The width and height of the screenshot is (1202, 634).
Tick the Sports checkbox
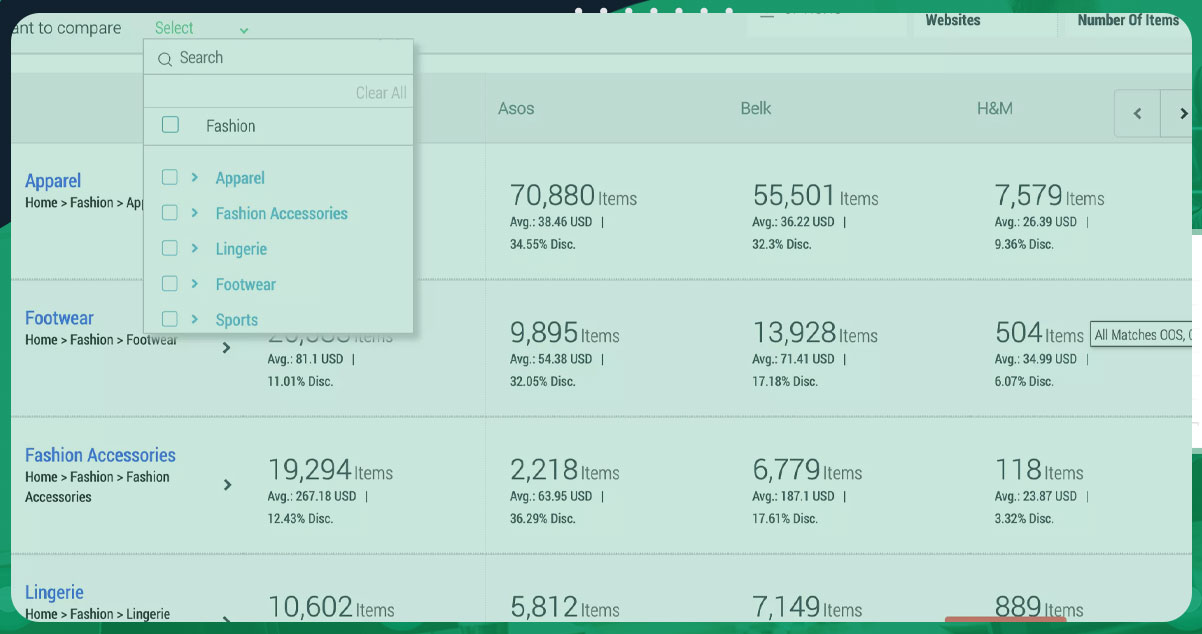click(170, 319)
